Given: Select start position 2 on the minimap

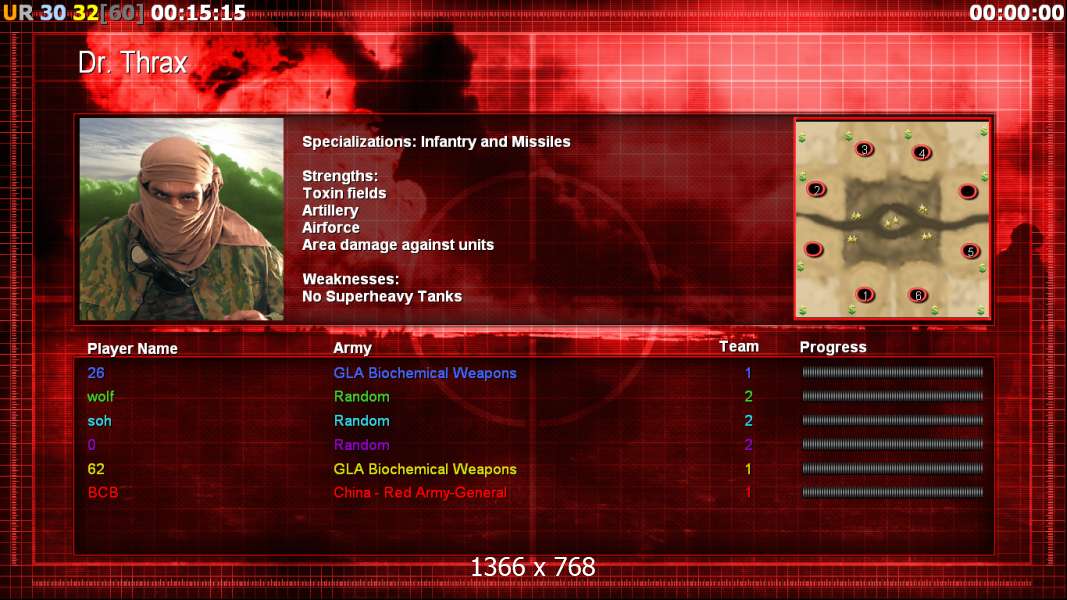Looking at the screenshot, I should click(817, 190).
